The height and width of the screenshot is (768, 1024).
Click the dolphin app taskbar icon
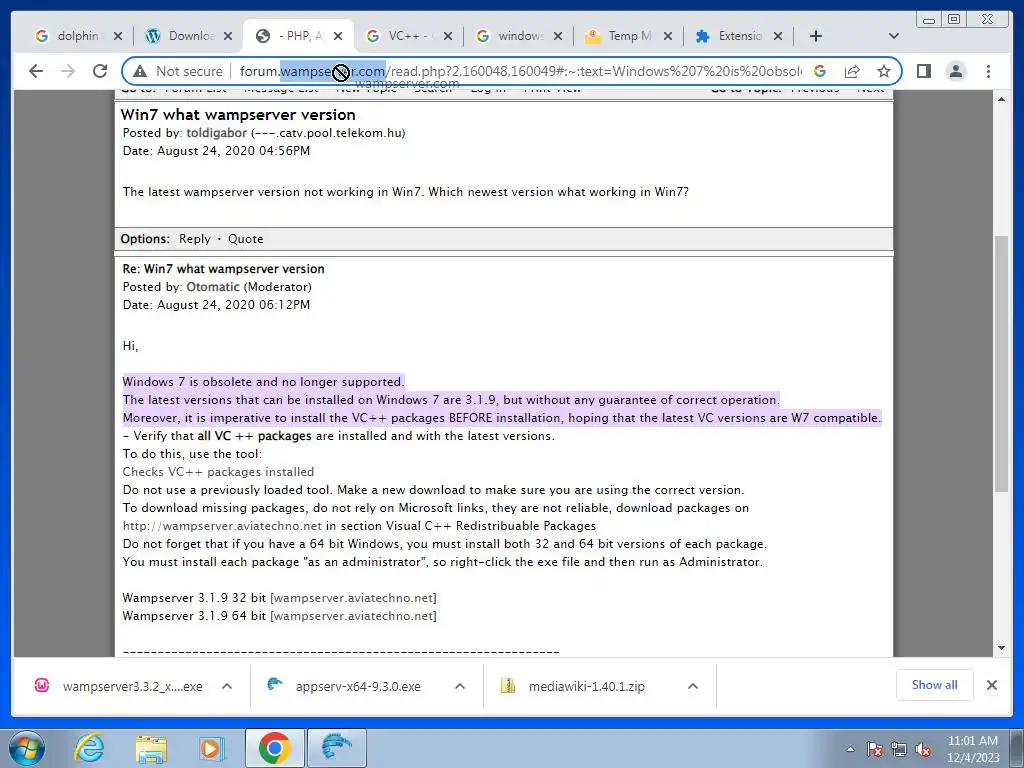click(337, 748)
